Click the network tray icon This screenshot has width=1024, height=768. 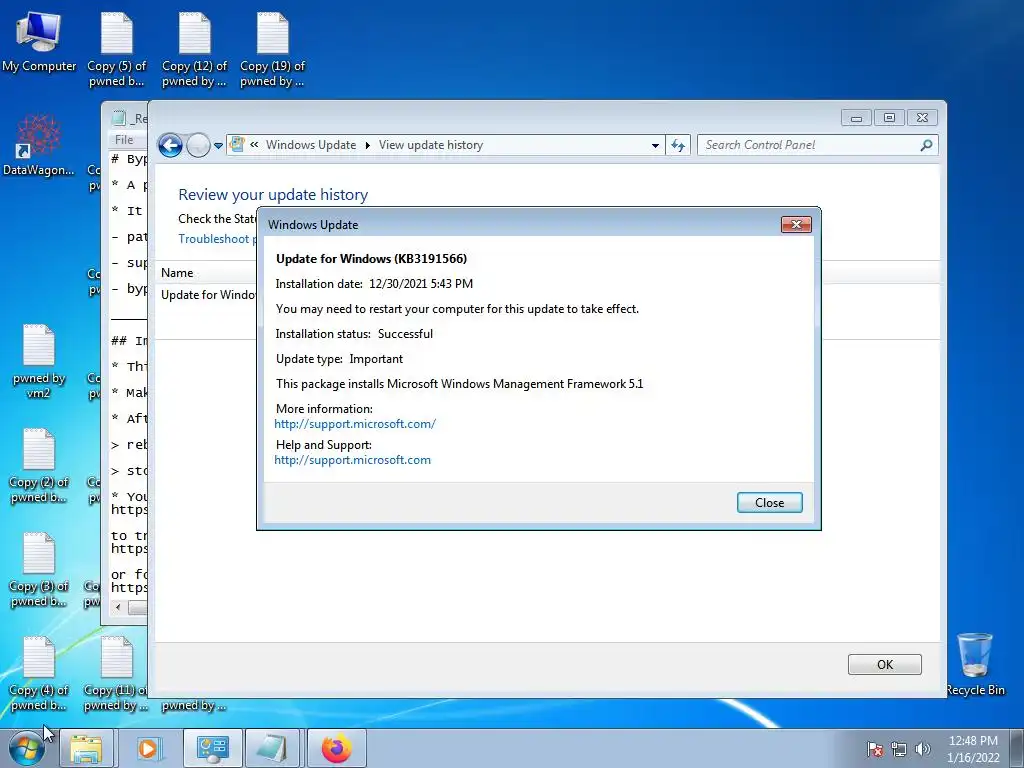pos(899,749)
